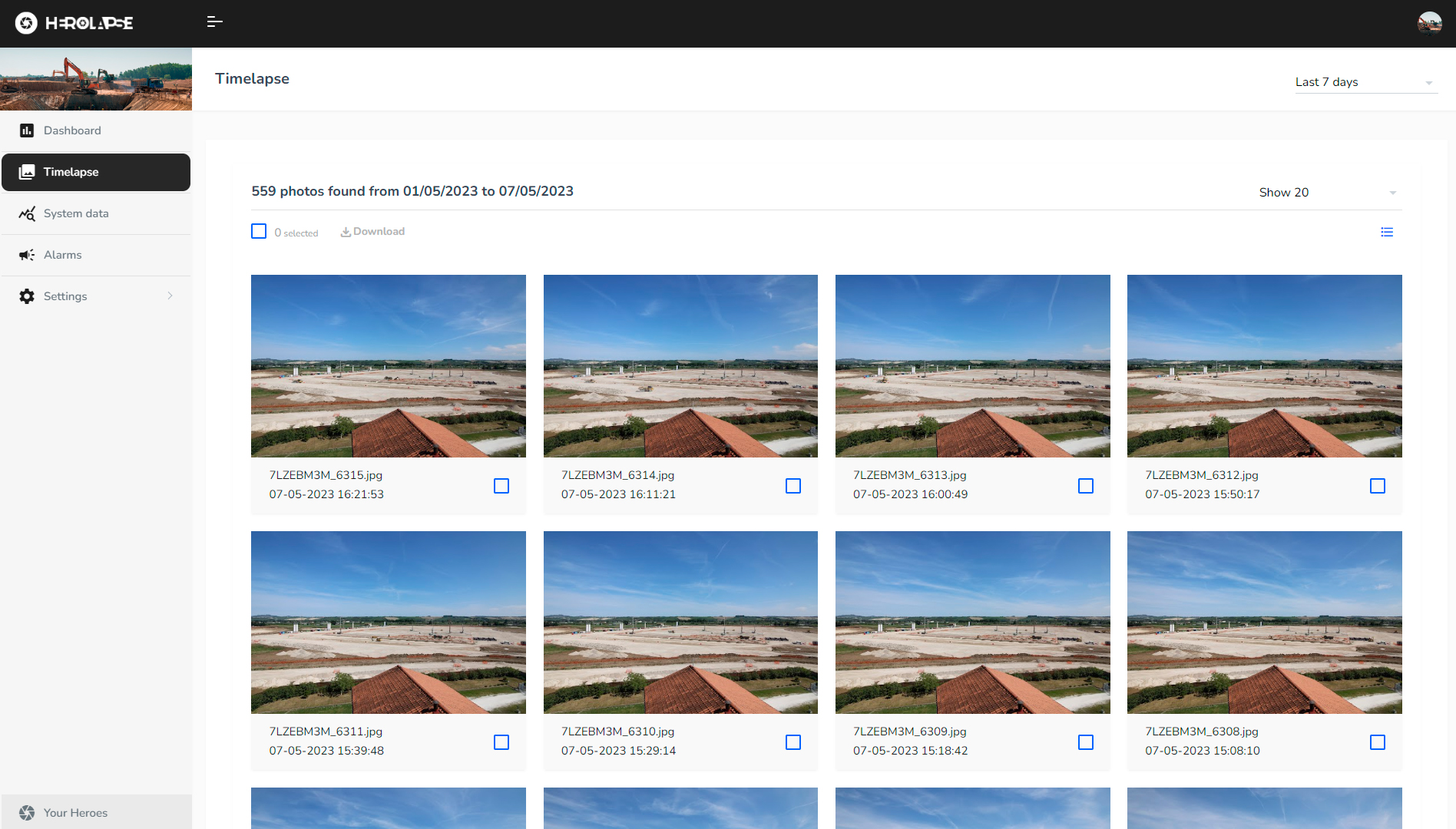Image resolution: width=1456 pixels, height=829 pixels.
Task: Click the 7LZEBM3M_6308.jpg filename
Action: (x=1202, y=732)
